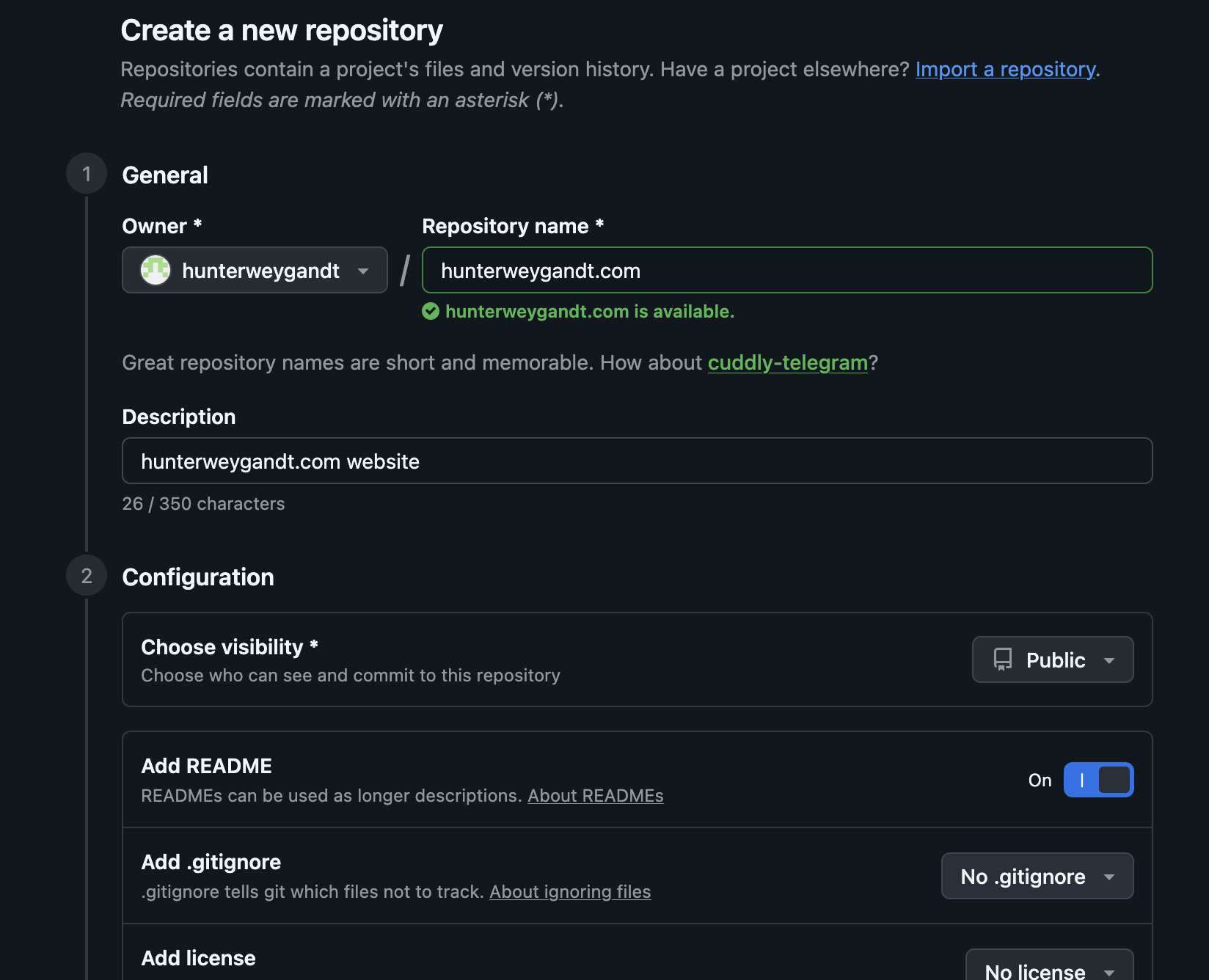This screenshot has height=980, width=1209.
Task: Click the 'Choose visibility' label
Action: (x=229, y=647)
